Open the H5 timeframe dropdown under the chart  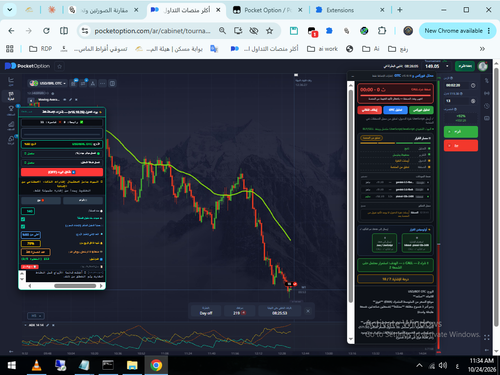(36, 315)
